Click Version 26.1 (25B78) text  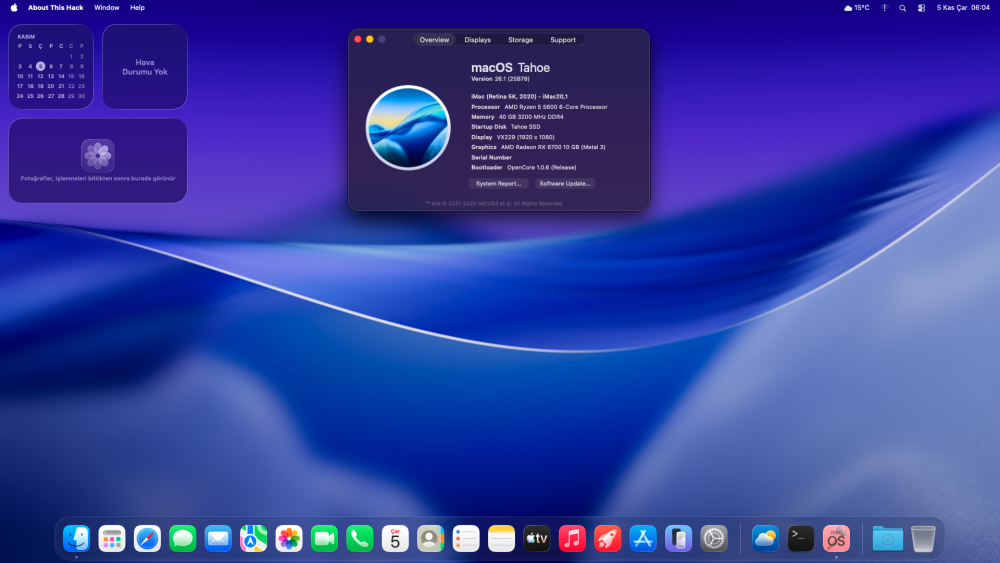(x=500, y=79)
